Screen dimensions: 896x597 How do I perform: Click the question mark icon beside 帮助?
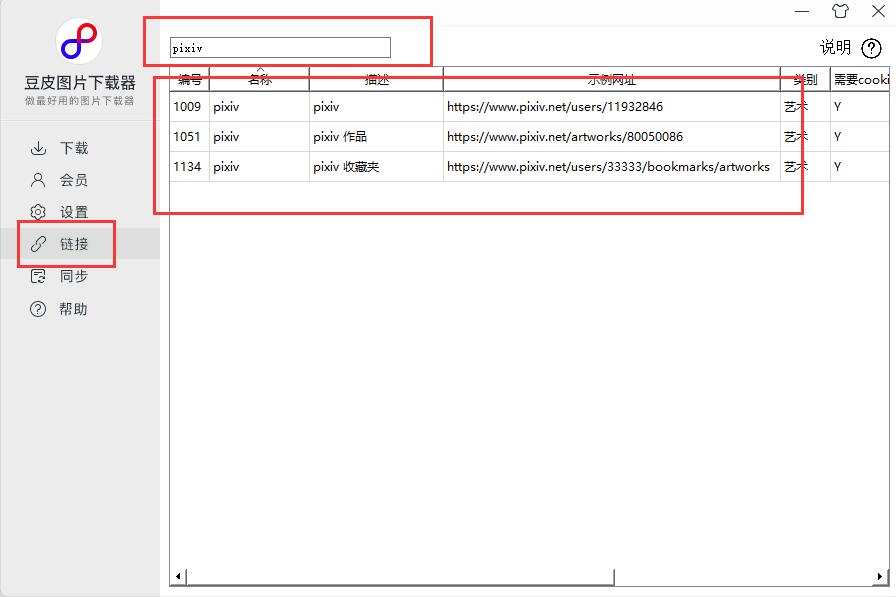click(x=38, y=309)
